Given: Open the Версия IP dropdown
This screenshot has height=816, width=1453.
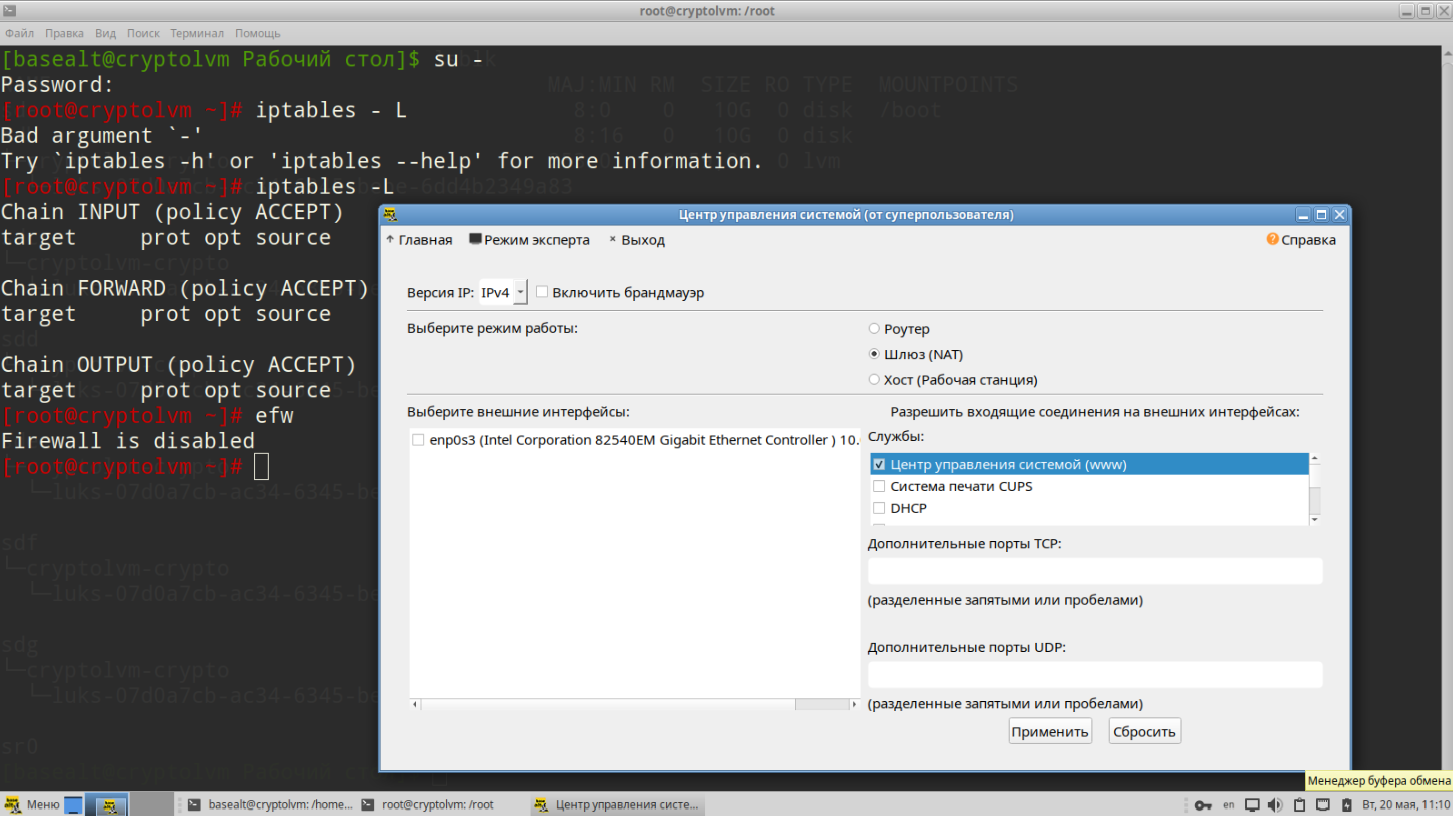Looking at the screenshot, I should point(503,293).
